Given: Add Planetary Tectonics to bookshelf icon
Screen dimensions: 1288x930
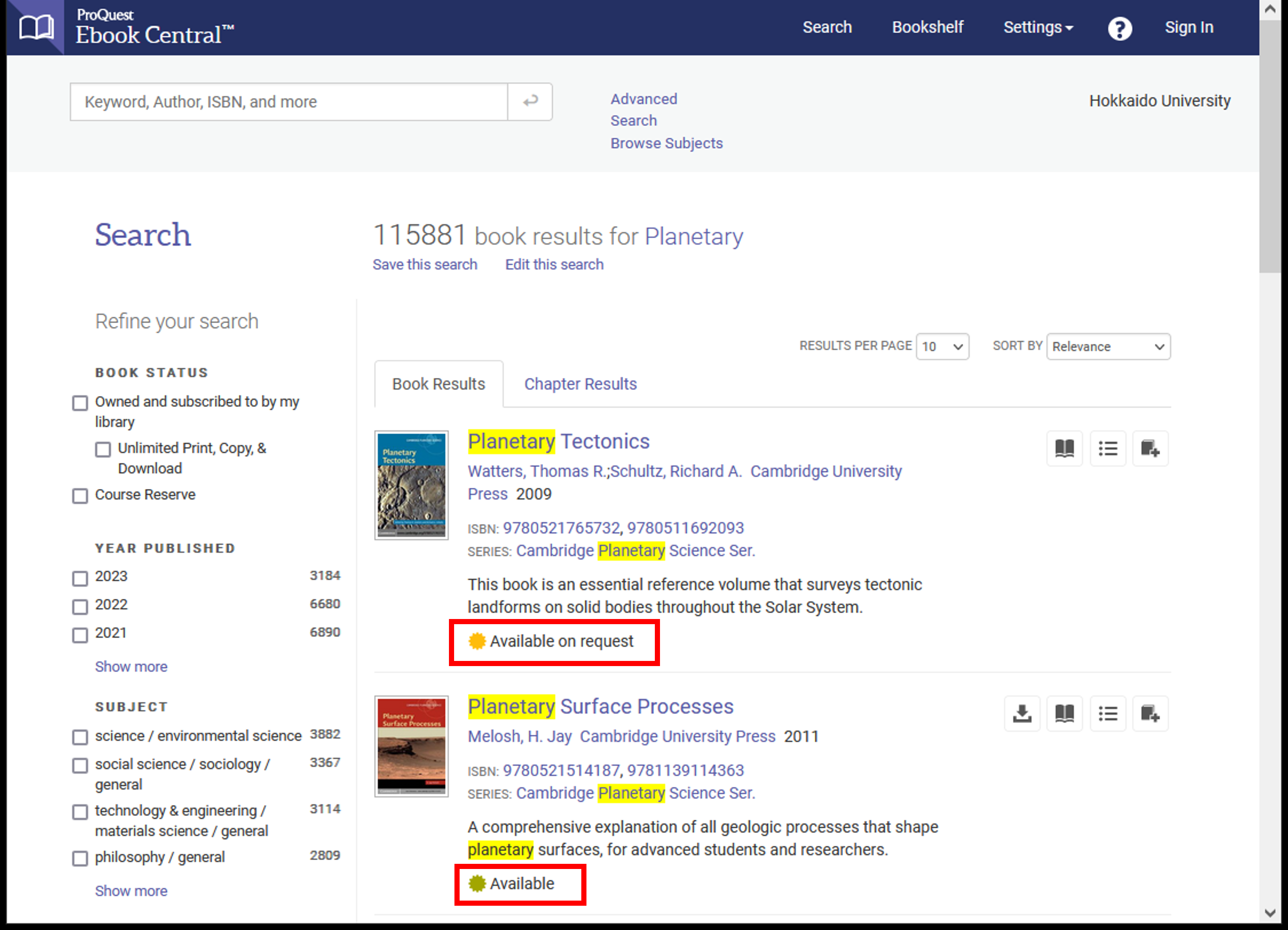Looking at the screenshot, I should point(1150,448).
